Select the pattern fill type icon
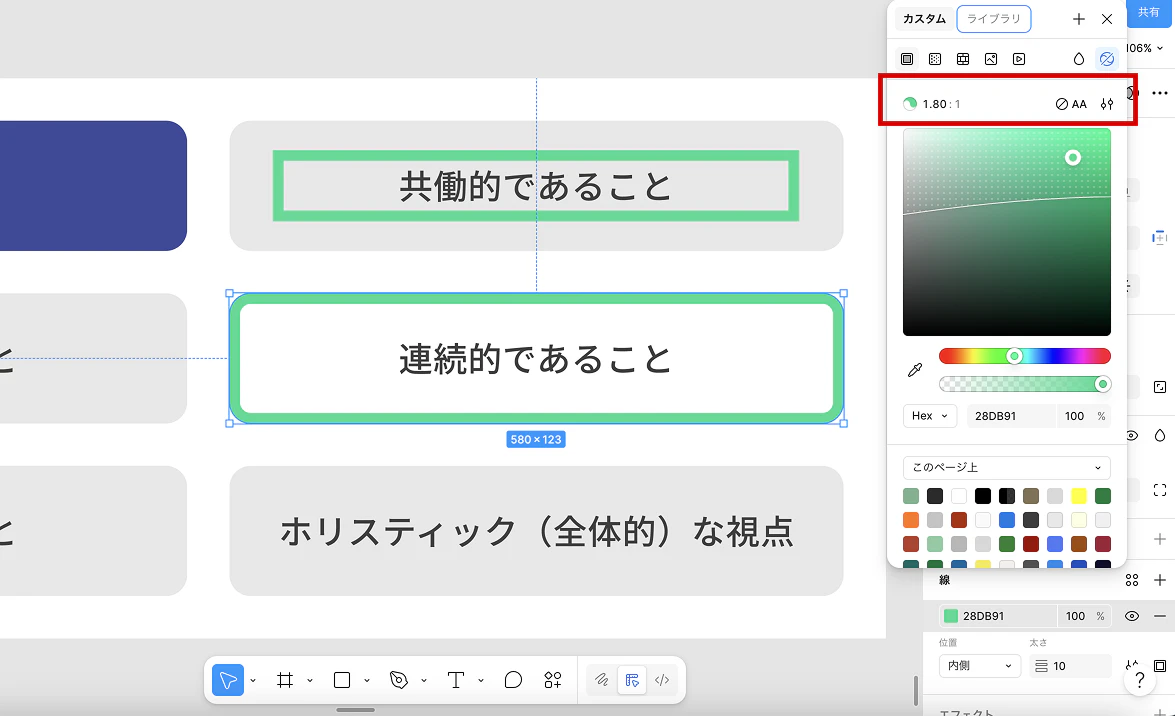The image size is (1175, 716). point(963,58)
